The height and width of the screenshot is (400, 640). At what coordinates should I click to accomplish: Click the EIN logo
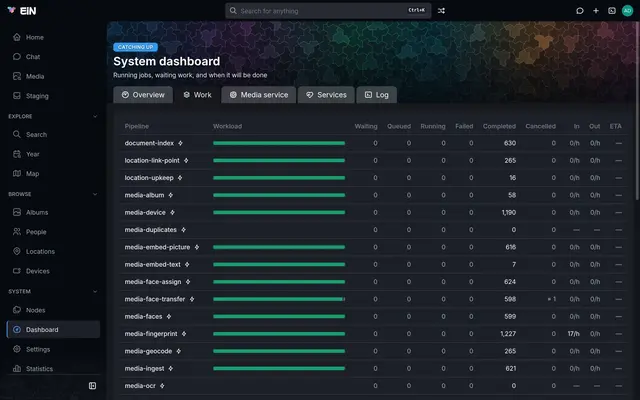(22, 11)
